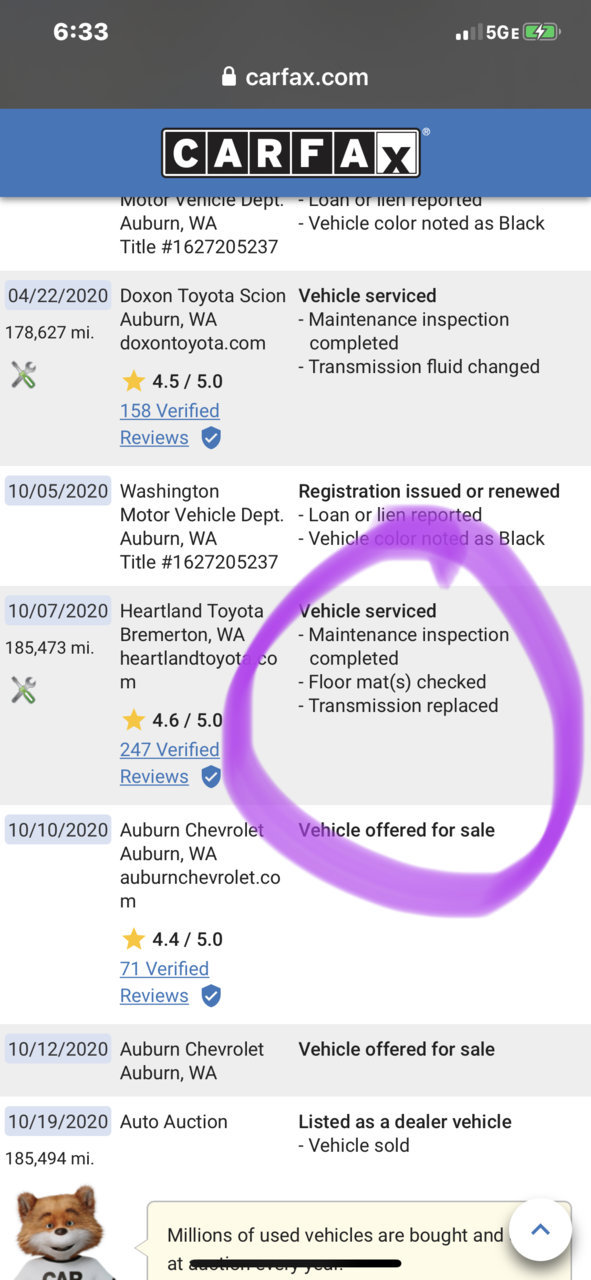The width and height of the screenshot is (591, 1280).
Task: Tap the padlock icon in address bar
Action: (x=229, y=77)
